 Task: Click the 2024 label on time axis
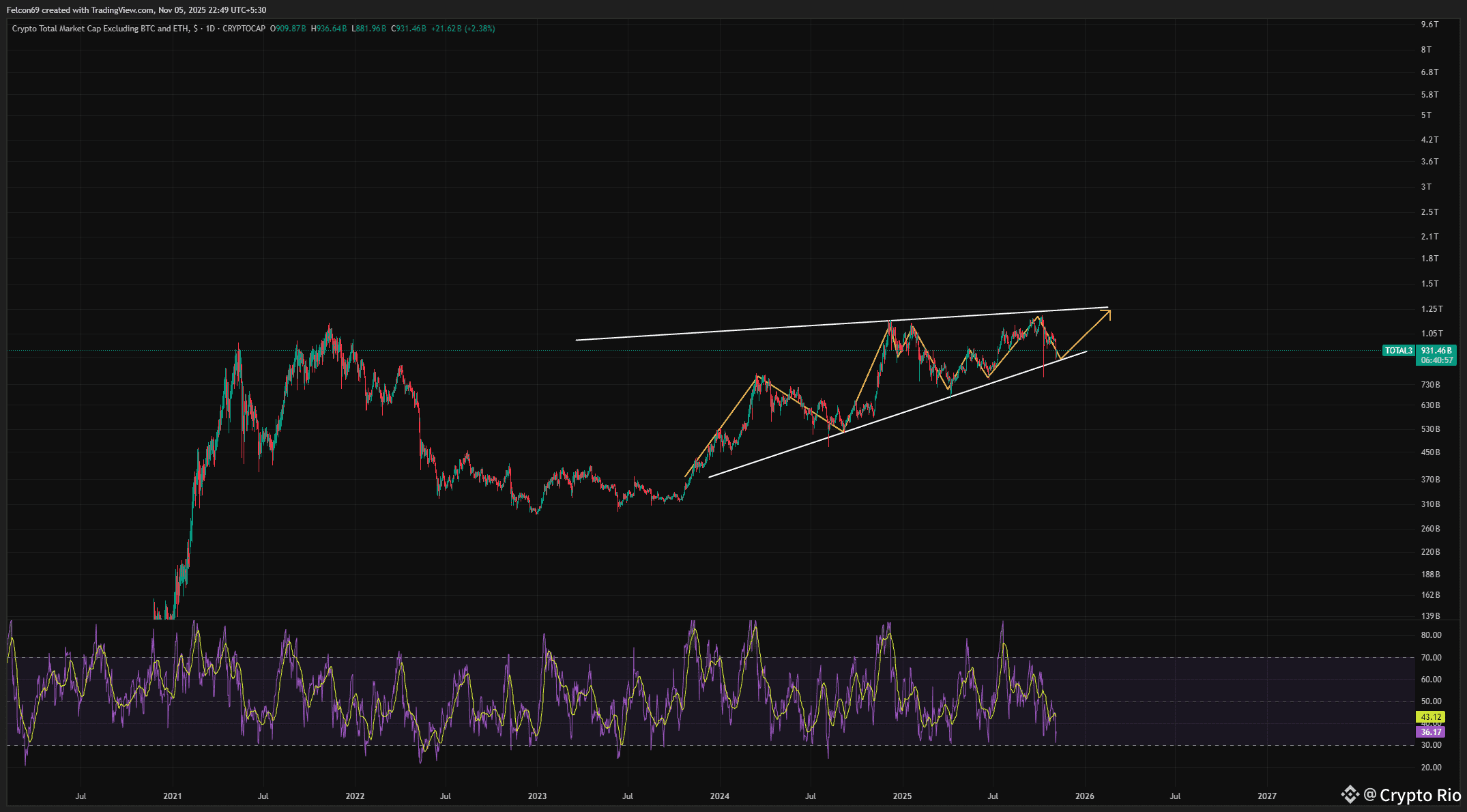[719, 796]
